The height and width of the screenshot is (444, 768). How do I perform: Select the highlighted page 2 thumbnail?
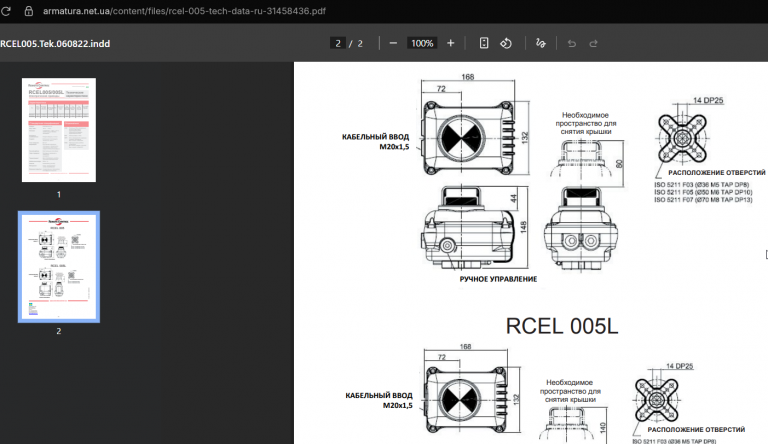click(x=59, y=267)
